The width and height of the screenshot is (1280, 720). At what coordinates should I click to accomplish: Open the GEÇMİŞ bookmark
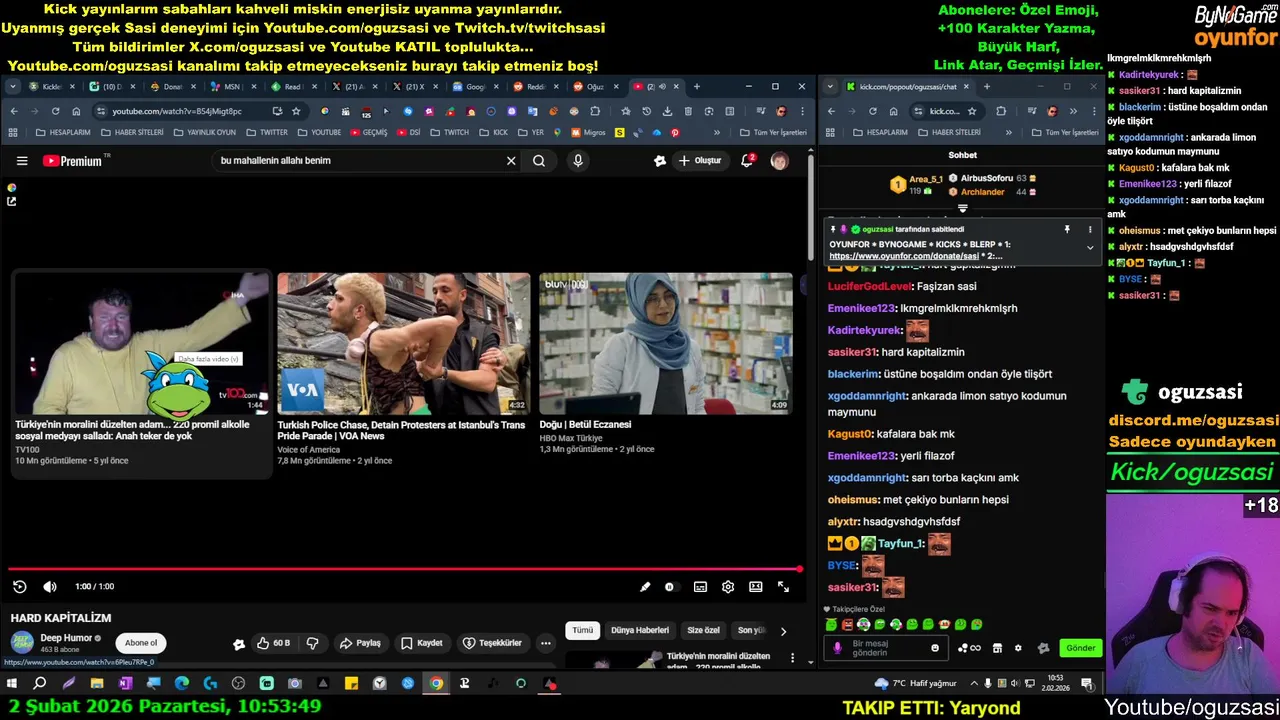(x=369, y=132)
